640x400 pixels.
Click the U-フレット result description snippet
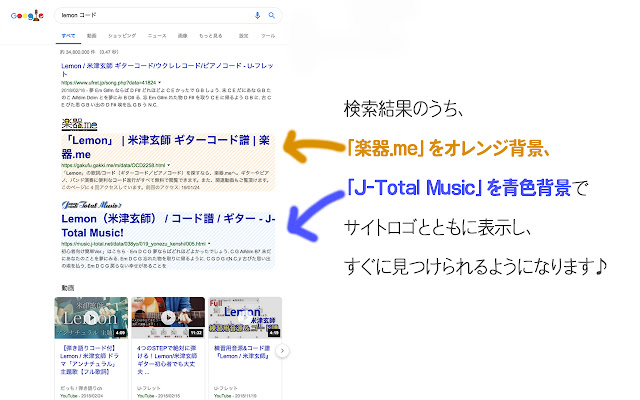(166, 98)
